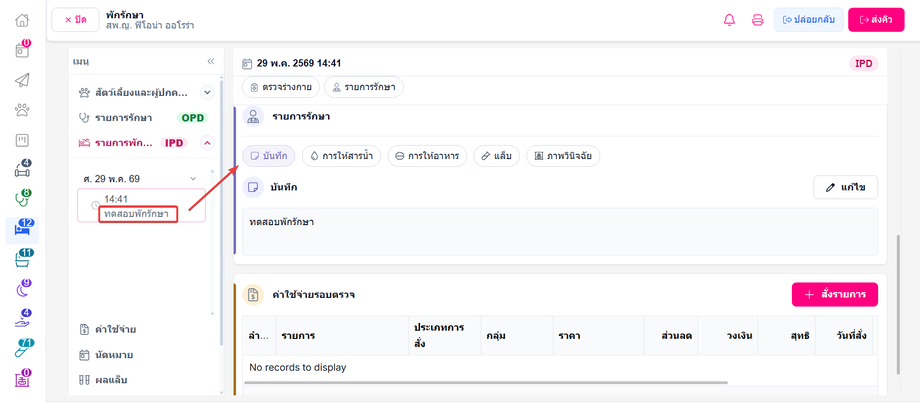The image size is (920, 403).
Task: Open the calendar icon with badge 0
Action: (x=22, y=50)
